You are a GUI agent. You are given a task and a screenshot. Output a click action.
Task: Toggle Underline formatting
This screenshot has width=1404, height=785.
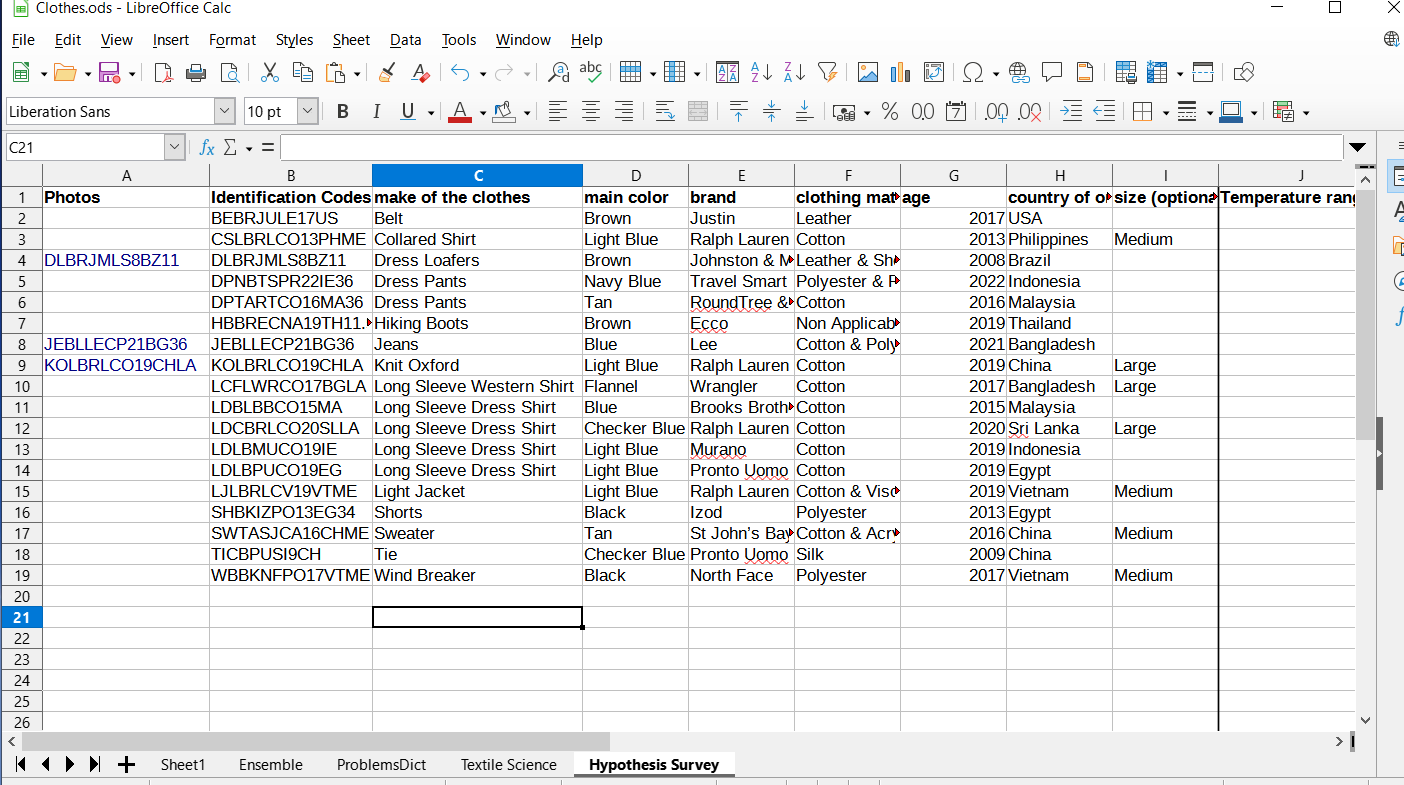pyautogui.click(x=408, y=111)
